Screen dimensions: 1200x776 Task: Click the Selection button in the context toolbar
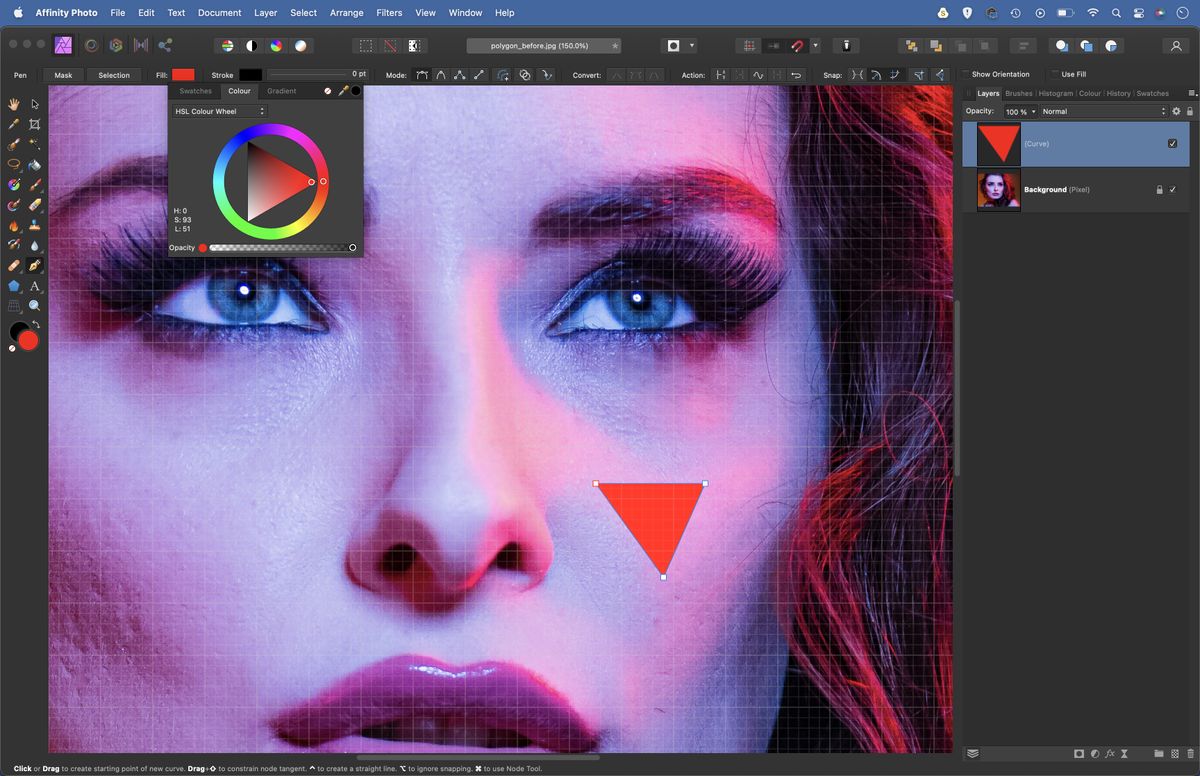click(113, 74)
